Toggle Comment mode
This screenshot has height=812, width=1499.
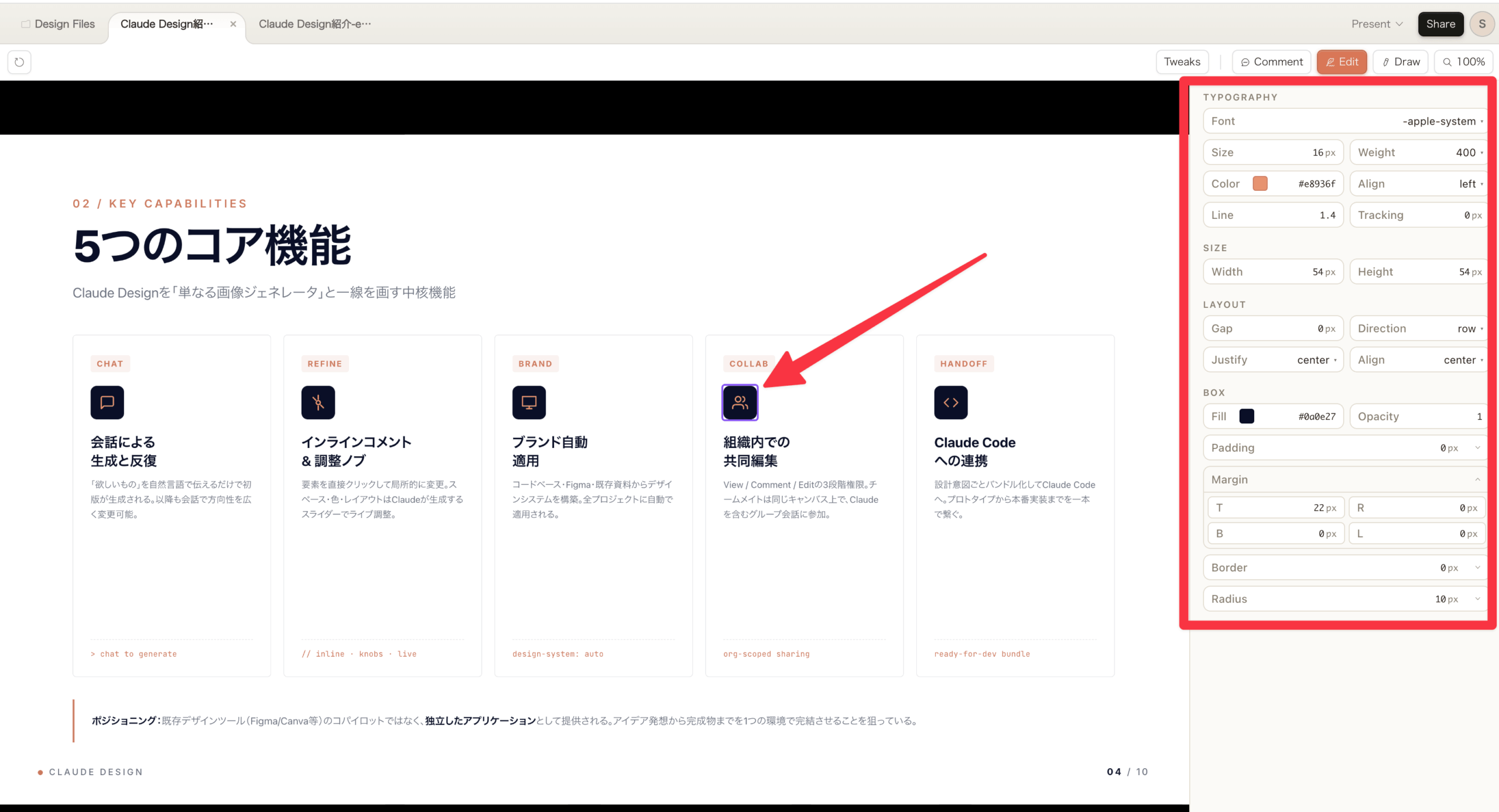pos(1271,62)
